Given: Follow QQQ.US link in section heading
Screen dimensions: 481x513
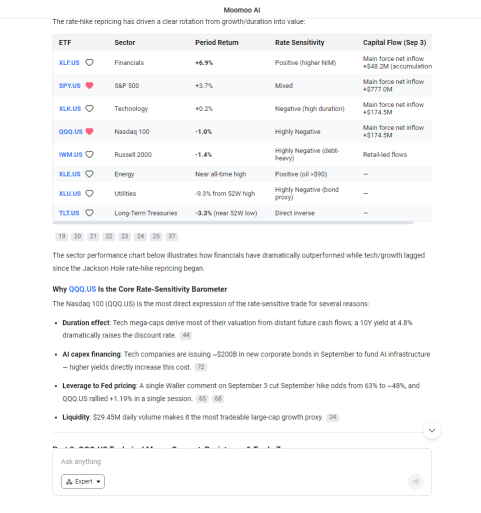Looking at the screenshot, I should click(82, 289).
